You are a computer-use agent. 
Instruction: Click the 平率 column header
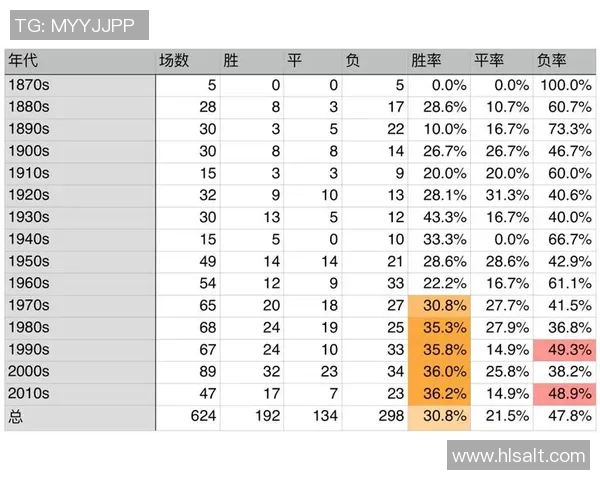[x=489, y=60]
